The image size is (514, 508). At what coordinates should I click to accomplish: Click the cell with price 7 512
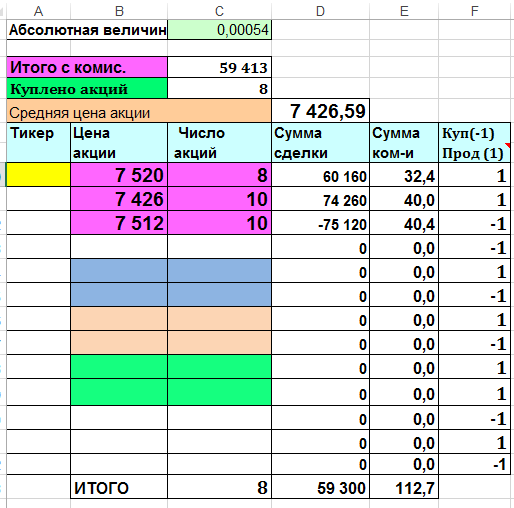(x=119, y=223)
